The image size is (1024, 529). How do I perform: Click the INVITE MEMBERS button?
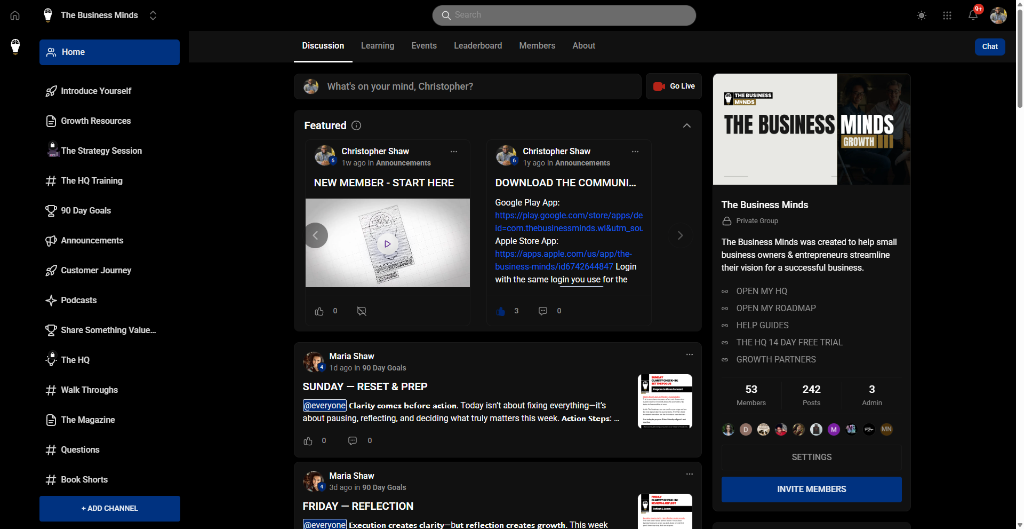click(811, 489)
